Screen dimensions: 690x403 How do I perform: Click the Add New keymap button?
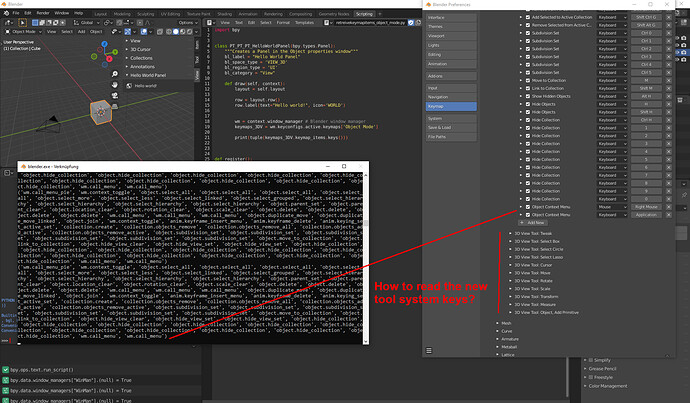(533, 223)
